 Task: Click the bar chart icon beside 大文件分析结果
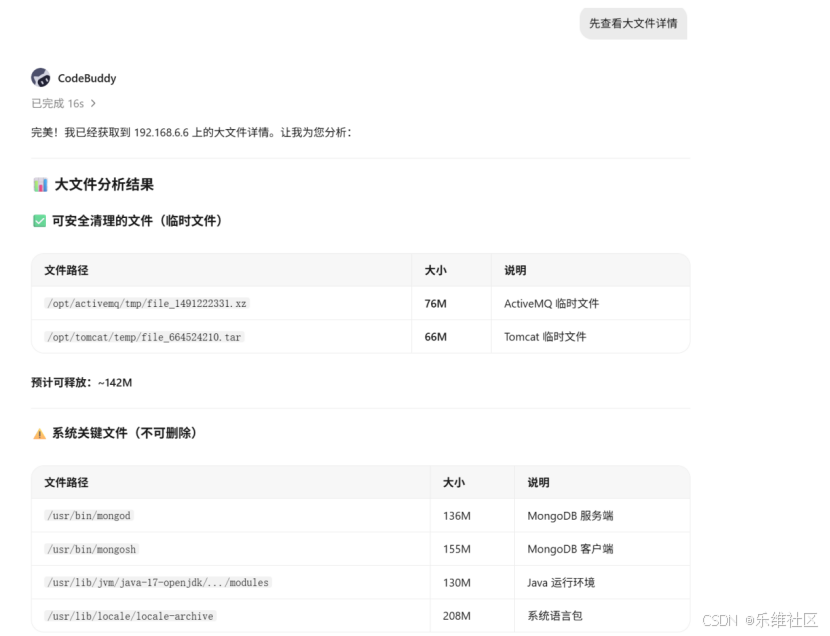(40, 185)
